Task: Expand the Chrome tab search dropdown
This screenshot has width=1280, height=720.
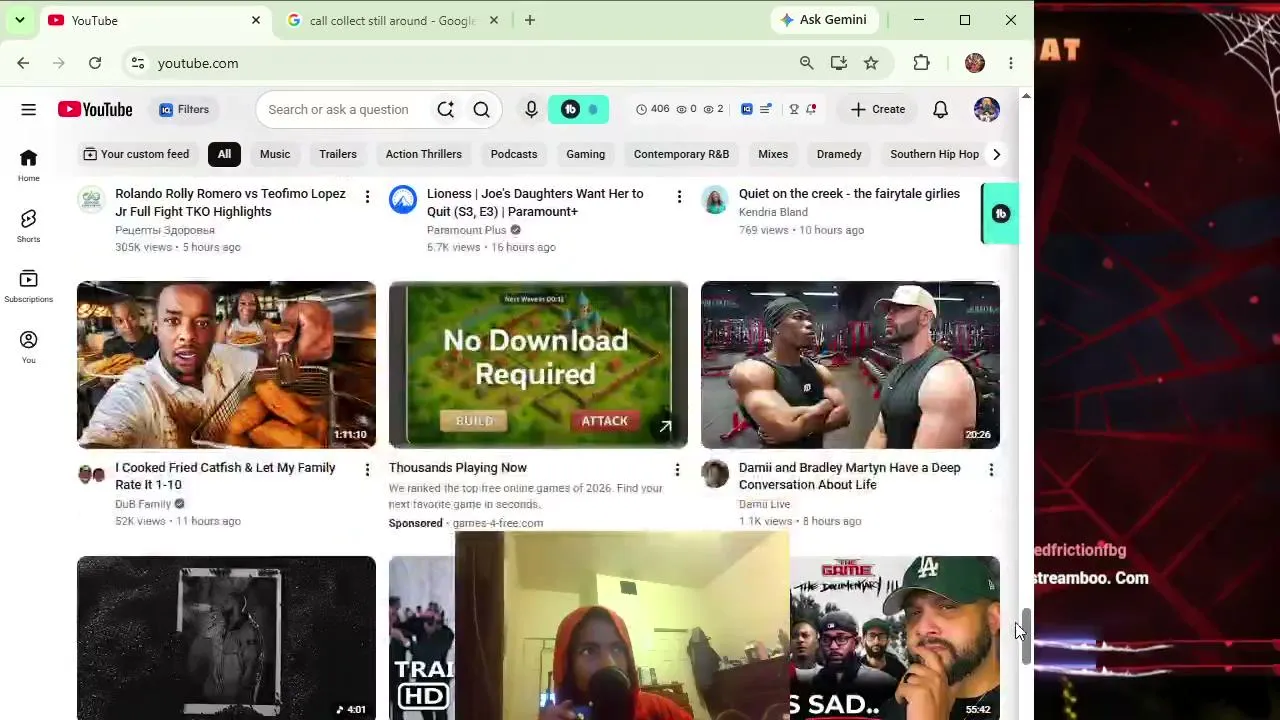Action: [19, 20]
